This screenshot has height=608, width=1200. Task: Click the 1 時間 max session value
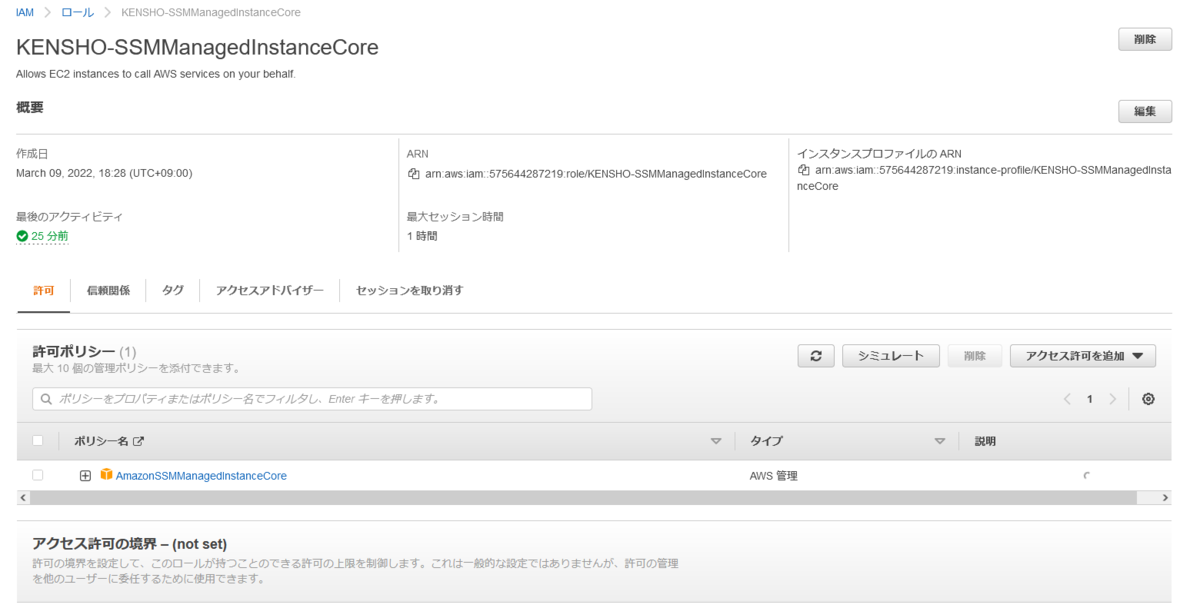click(422, 236)
